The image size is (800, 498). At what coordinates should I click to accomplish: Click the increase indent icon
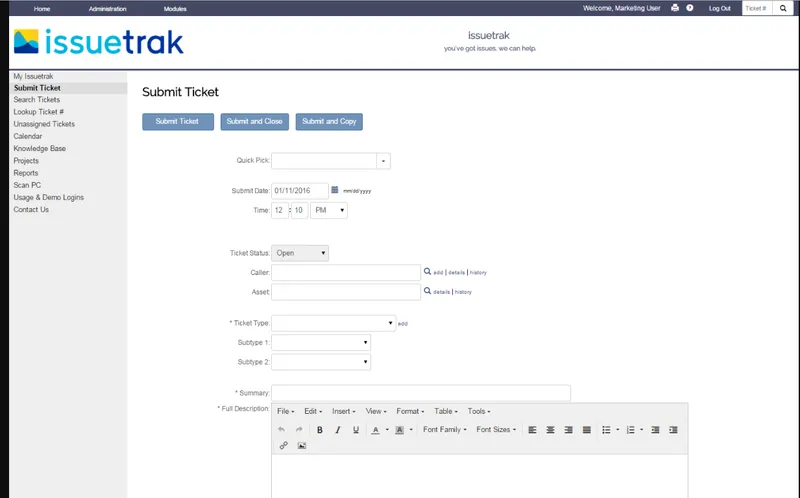673,430
